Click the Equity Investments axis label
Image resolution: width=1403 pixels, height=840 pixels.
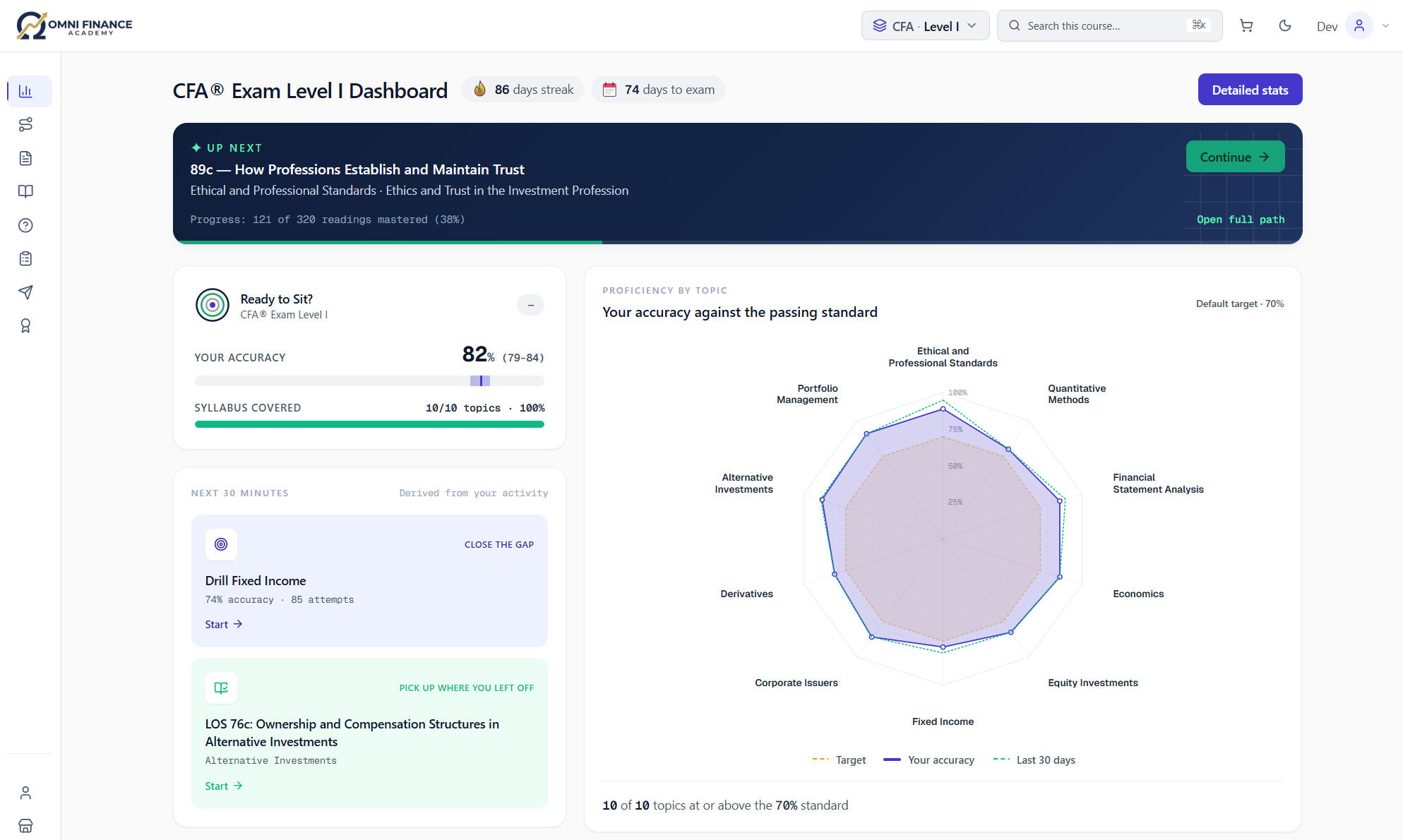pos(1092,683)
